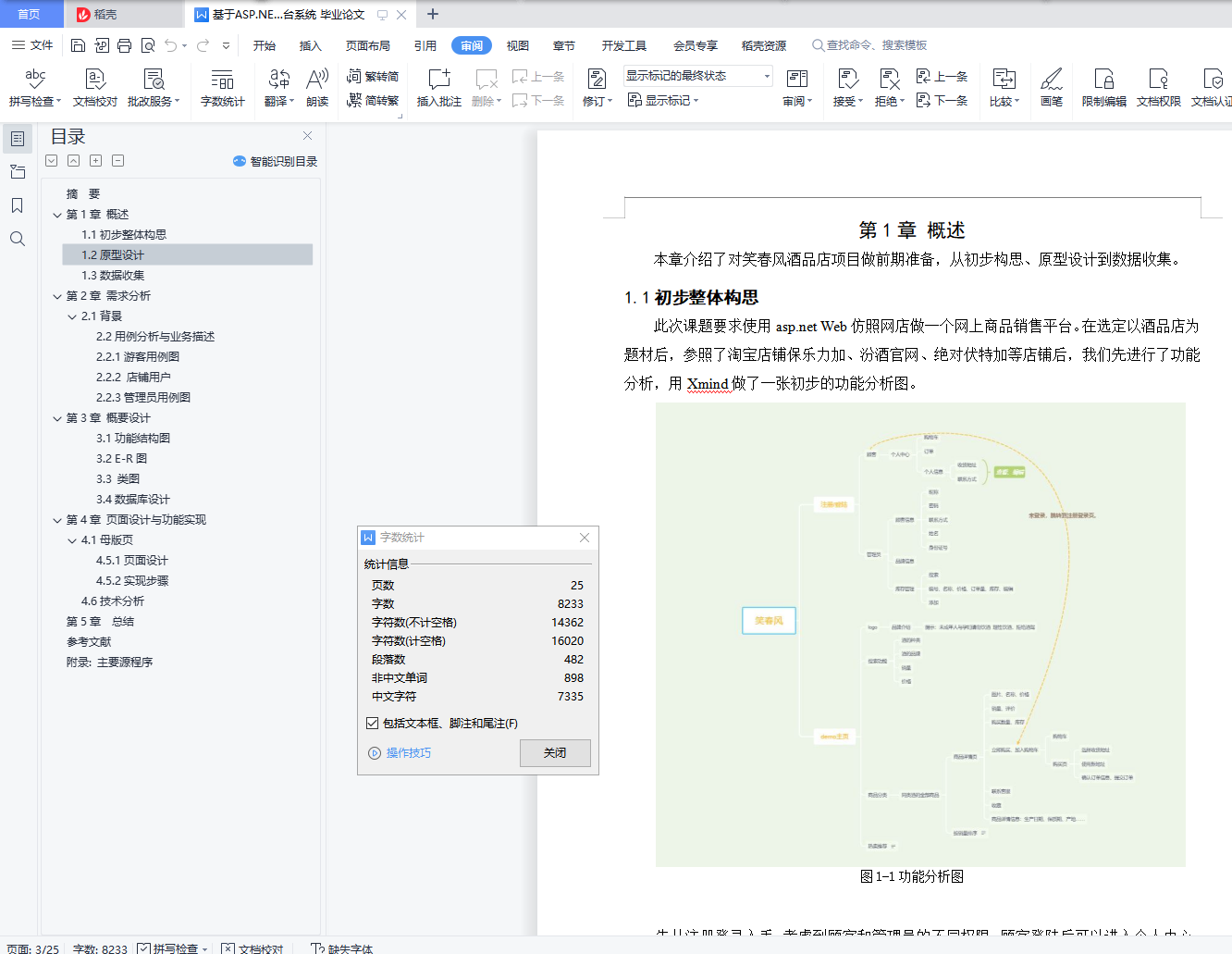
Task: Insert a comment with 插入批注
Action: click(x=439, y=87)
